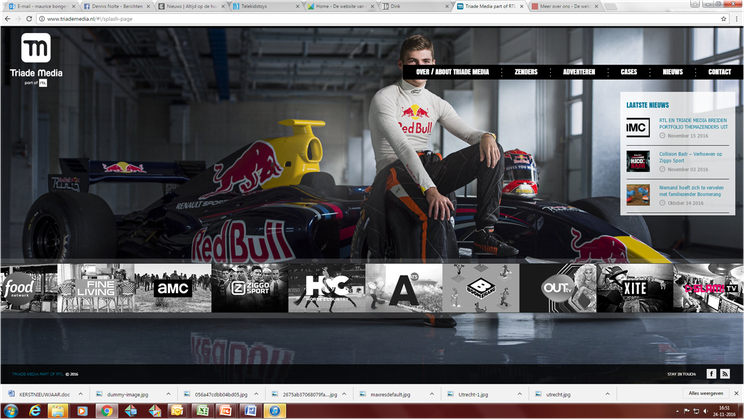Open the Contact menu item
This screenshot has width=744, height=419.
pos(719,72)
